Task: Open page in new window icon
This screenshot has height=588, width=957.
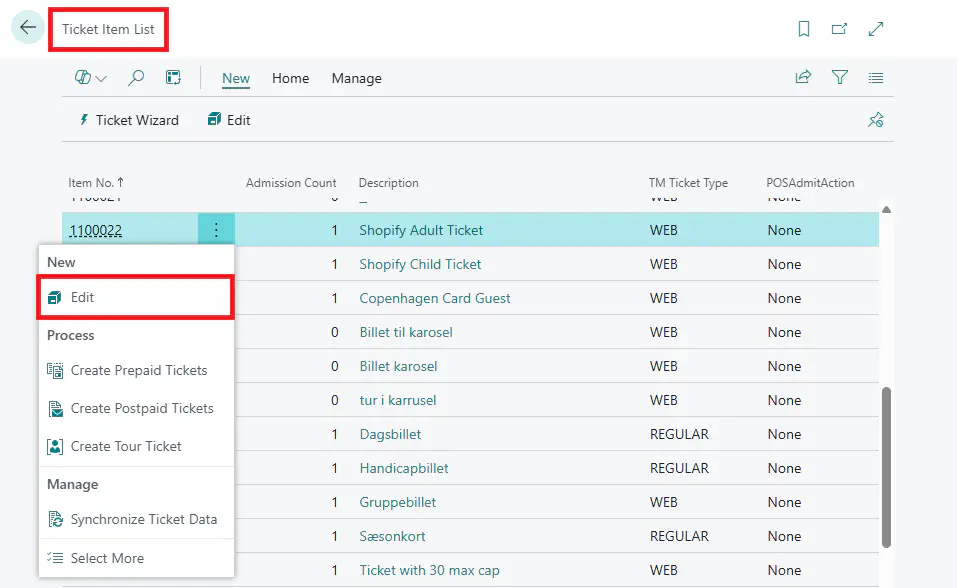Action: pos(840,29)
